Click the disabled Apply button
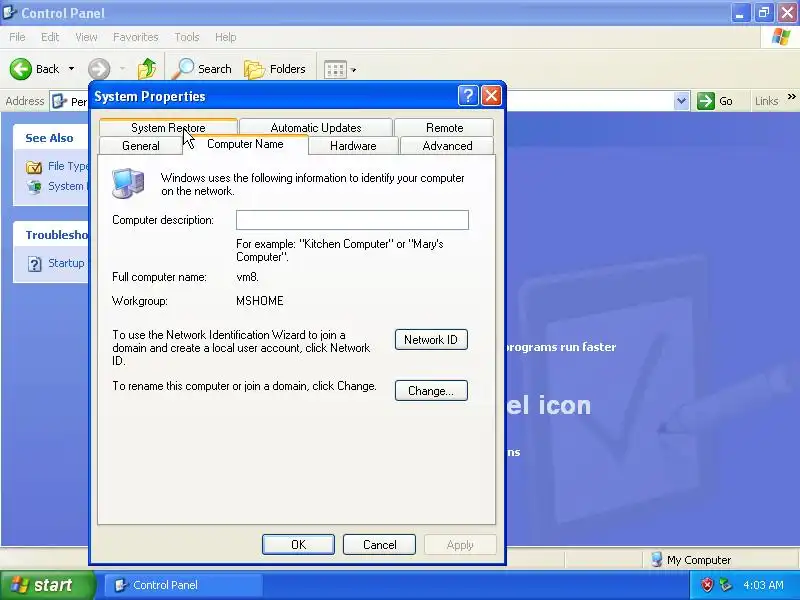Viewport: 800px width, 600px height. pos(460,545)
